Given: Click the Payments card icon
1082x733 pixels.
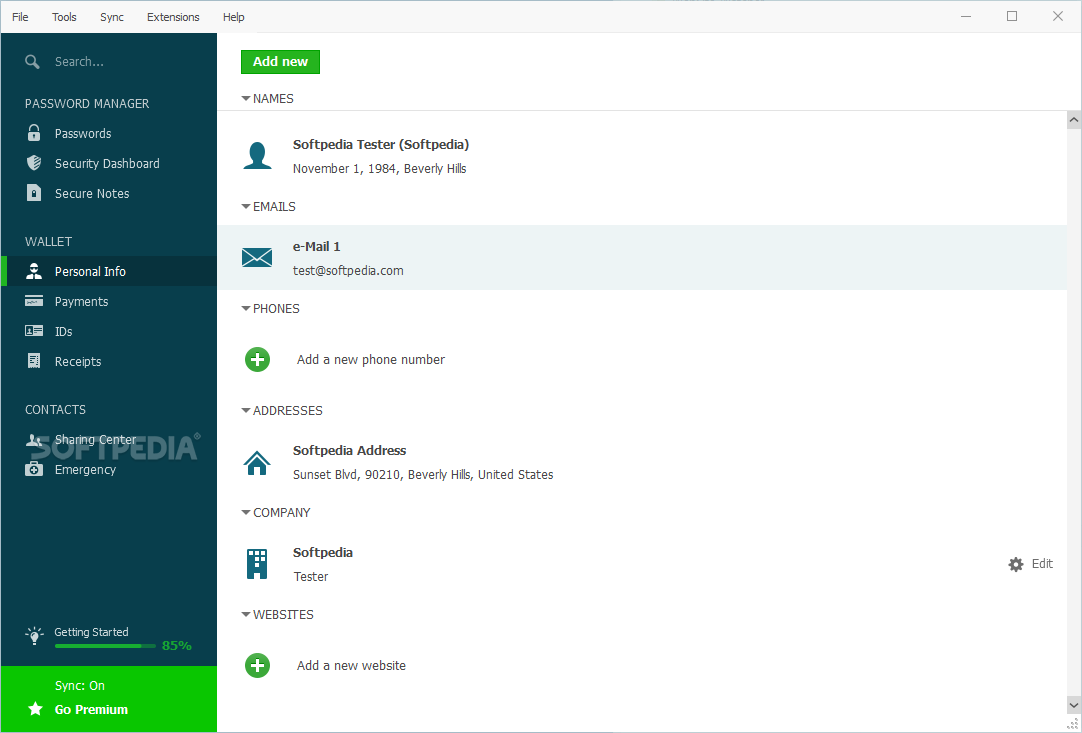Looking at the screenshot, I should pyautogui.click(x=34, y=301).
